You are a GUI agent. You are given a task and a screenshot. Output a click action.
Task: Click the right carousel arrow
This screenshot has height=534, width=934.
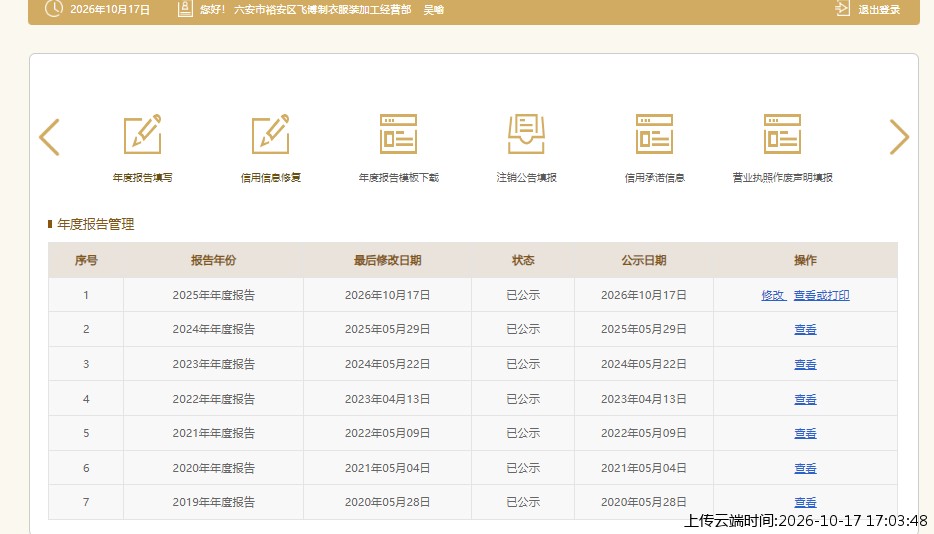point(899,137)
